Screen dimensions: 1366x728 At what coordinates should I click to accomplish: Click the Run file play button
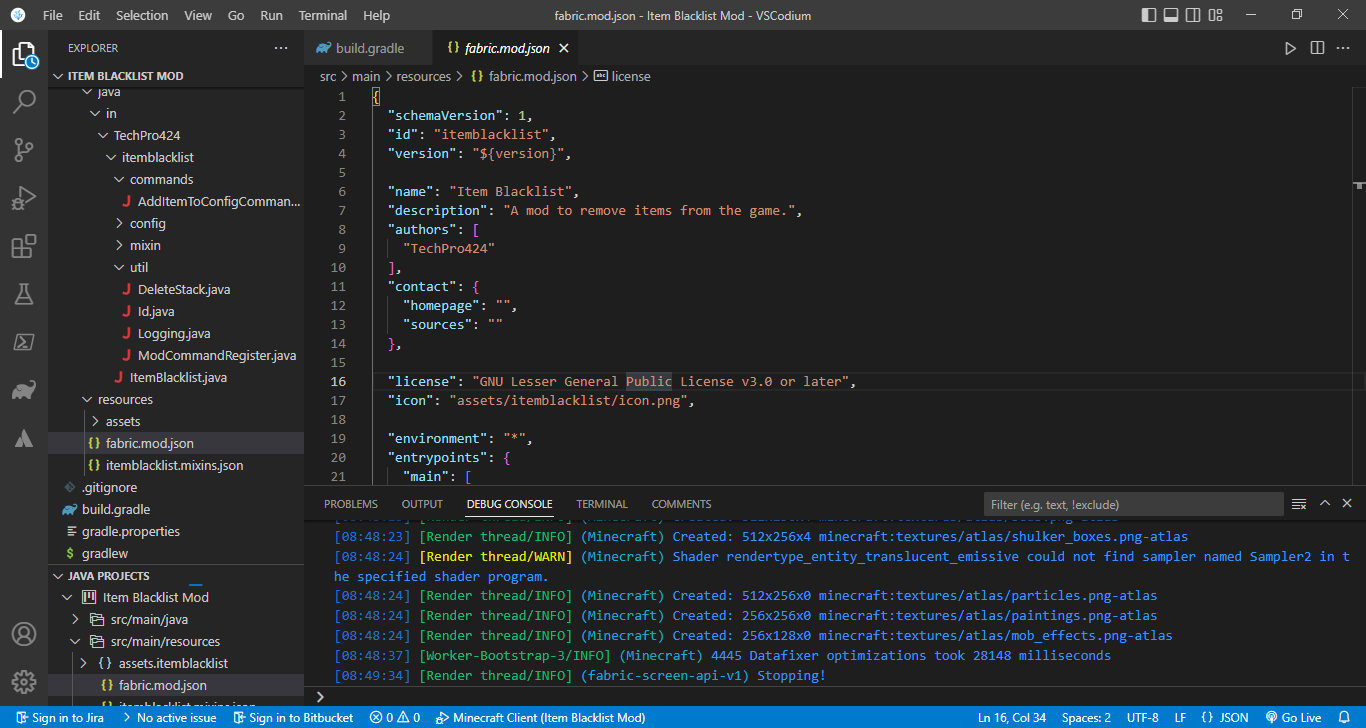pyautogui.click(x=1291, y=47)
